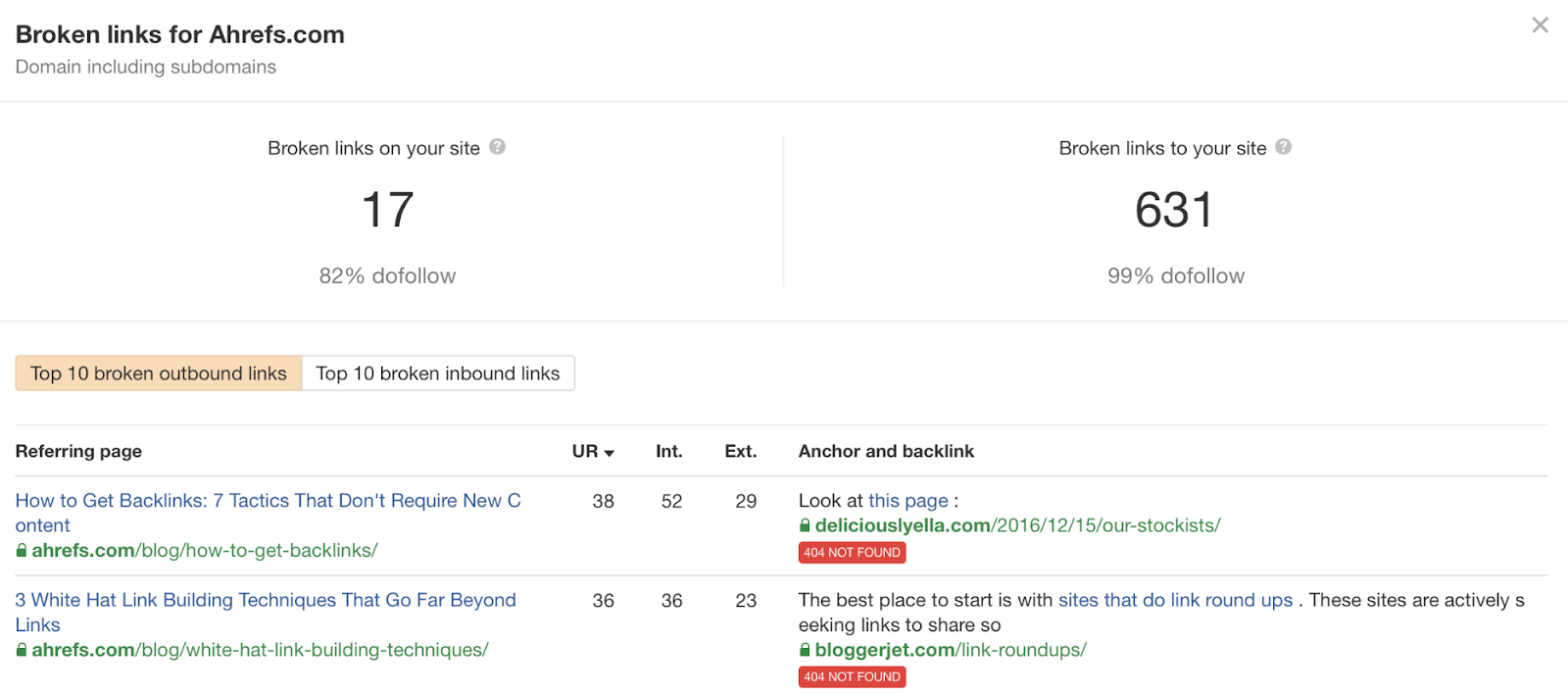Viewport: 1568px width, 695px height.
Task: Click the lock icon beside ahrefs.com/blog/how-to-get-backlinks/
Action: point(22,551)
